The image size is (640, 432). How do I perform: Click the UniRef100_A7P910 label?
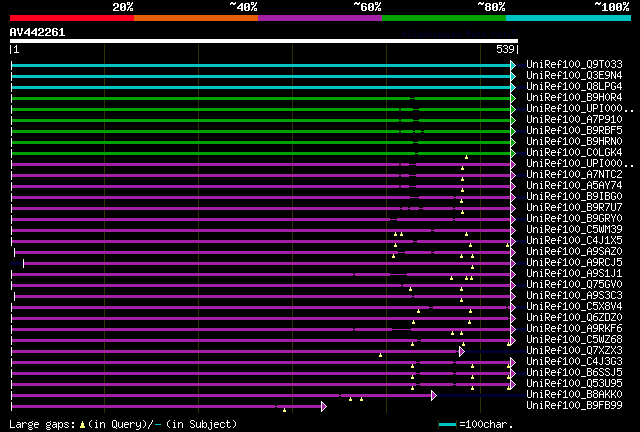pyautogui.click(x=574, y=120)
